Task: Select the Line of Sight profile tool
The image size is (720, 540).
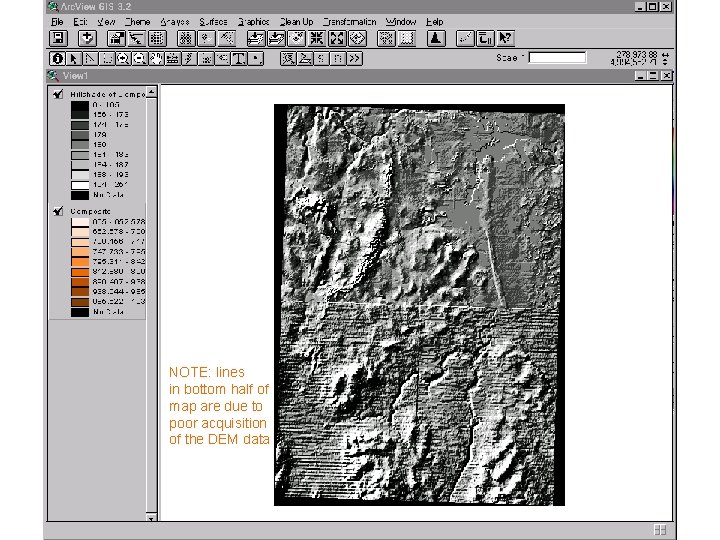Action: pos(304,59)
